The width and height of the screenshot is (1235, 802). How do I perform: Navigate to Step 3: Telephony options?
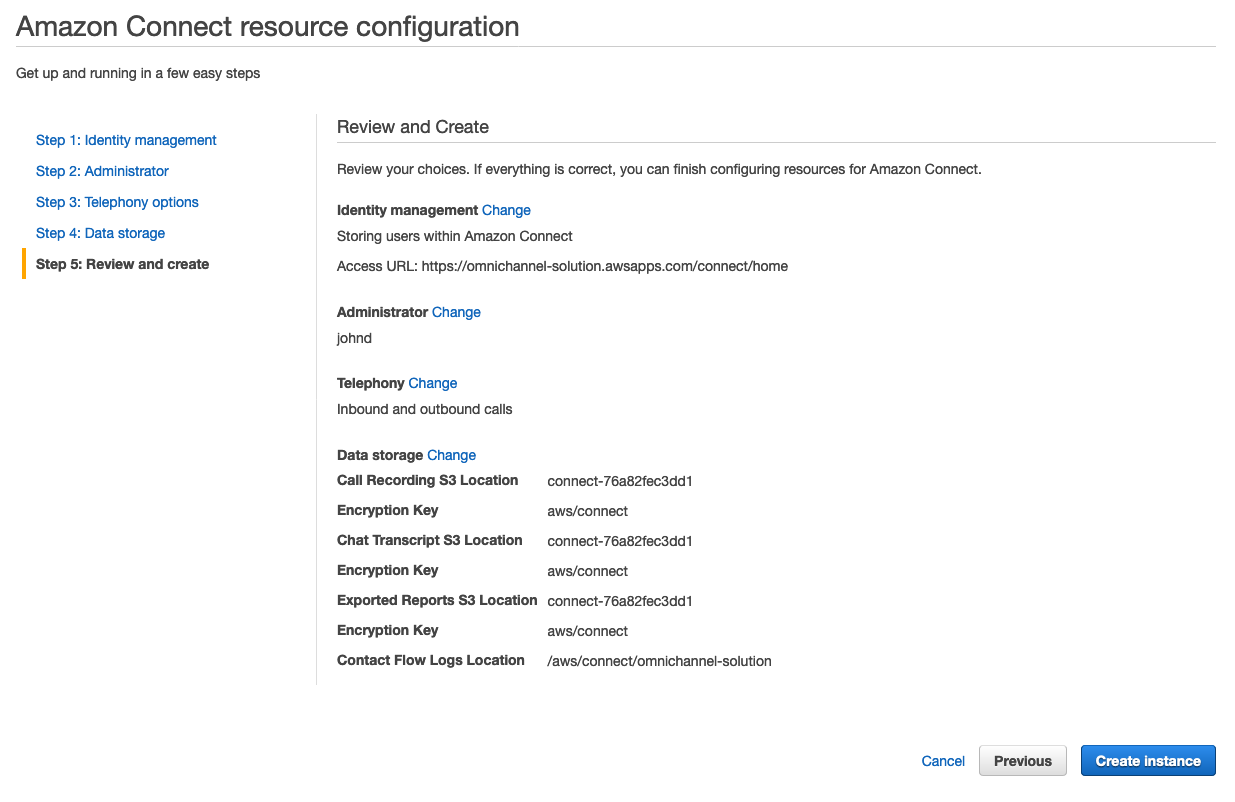117,202
